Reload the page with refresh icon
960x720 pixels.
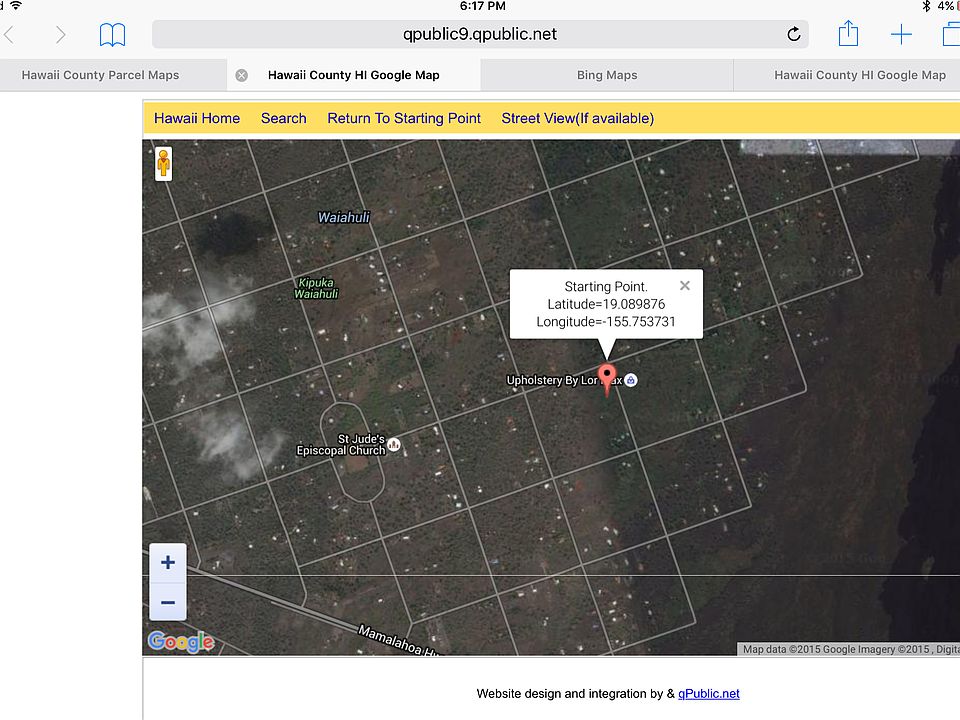tap(794, 35)
